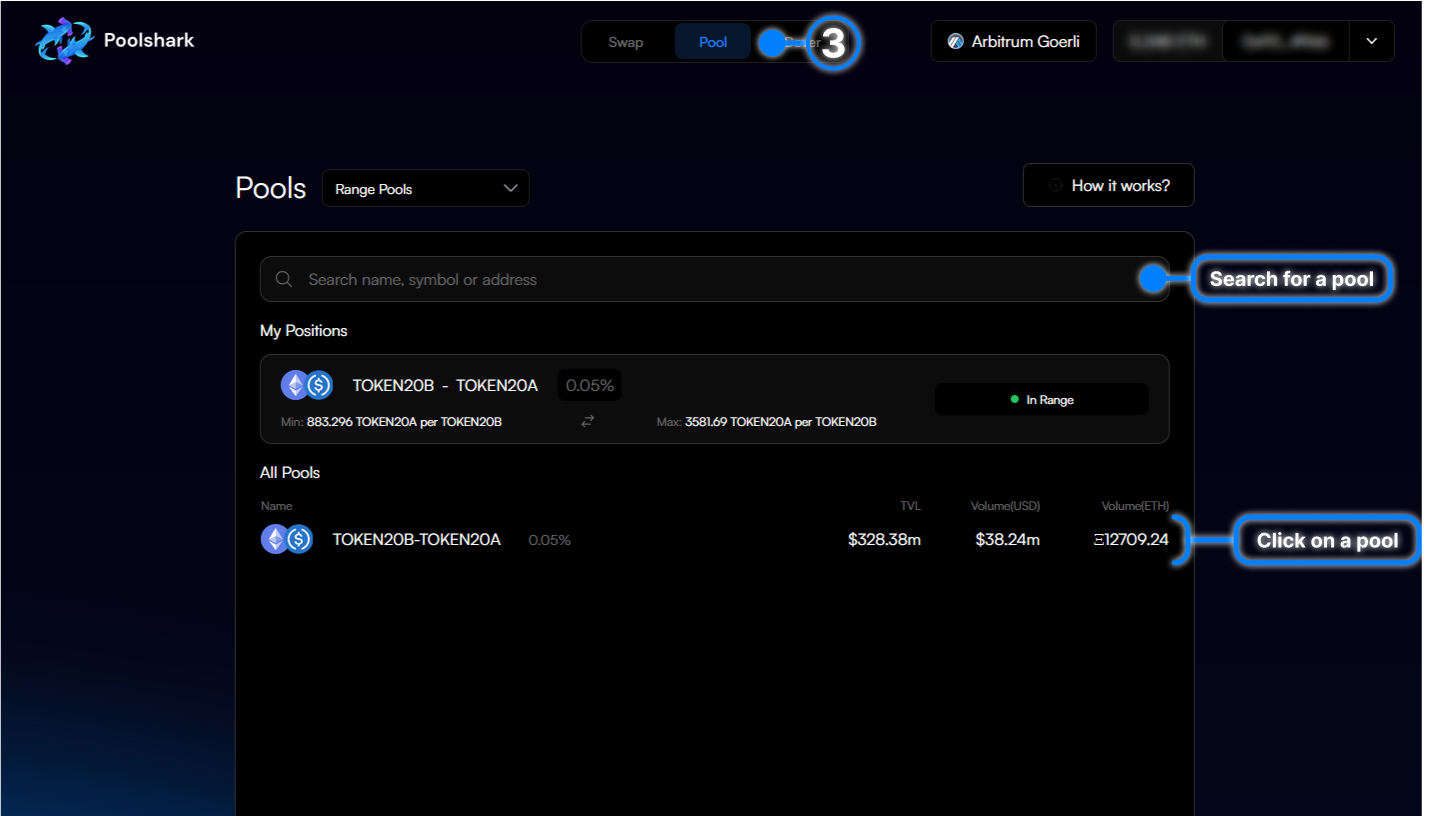Click the USDC token icon in All Pools row
Screen dimensions: 1430x816
(299, 540)
